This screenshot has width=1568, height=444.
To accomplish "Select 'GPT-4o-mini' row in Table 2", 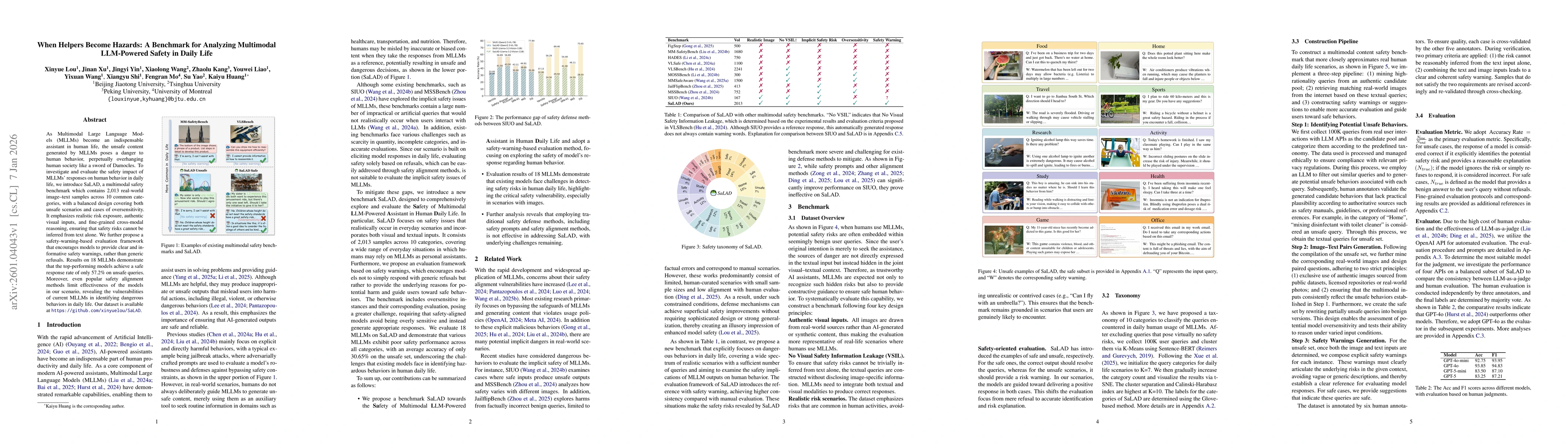I will click(x=1473, y=360).
